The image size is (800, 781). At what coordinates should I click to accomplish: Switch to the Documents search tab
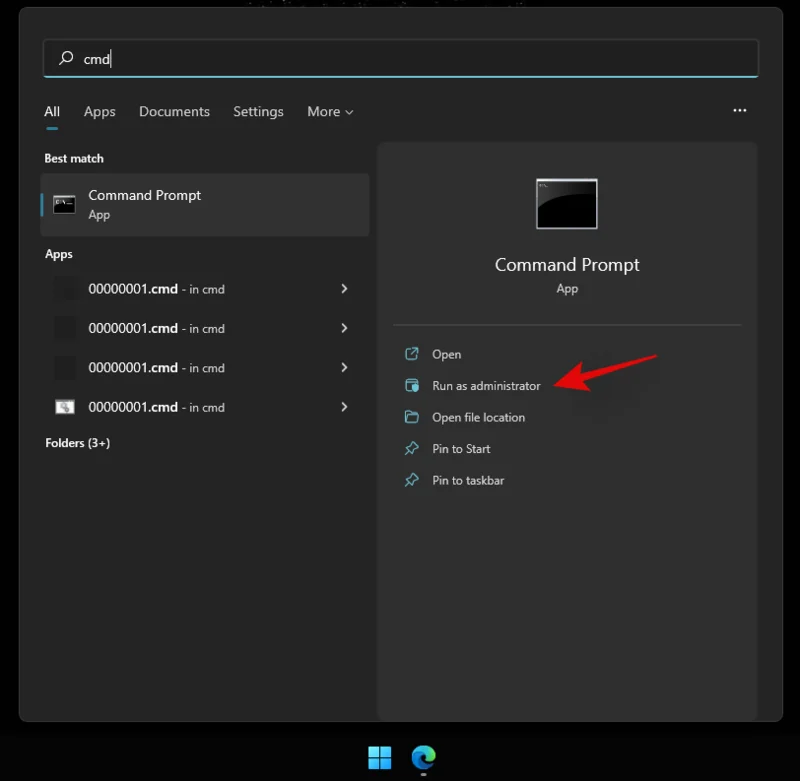tap(174, 111)
